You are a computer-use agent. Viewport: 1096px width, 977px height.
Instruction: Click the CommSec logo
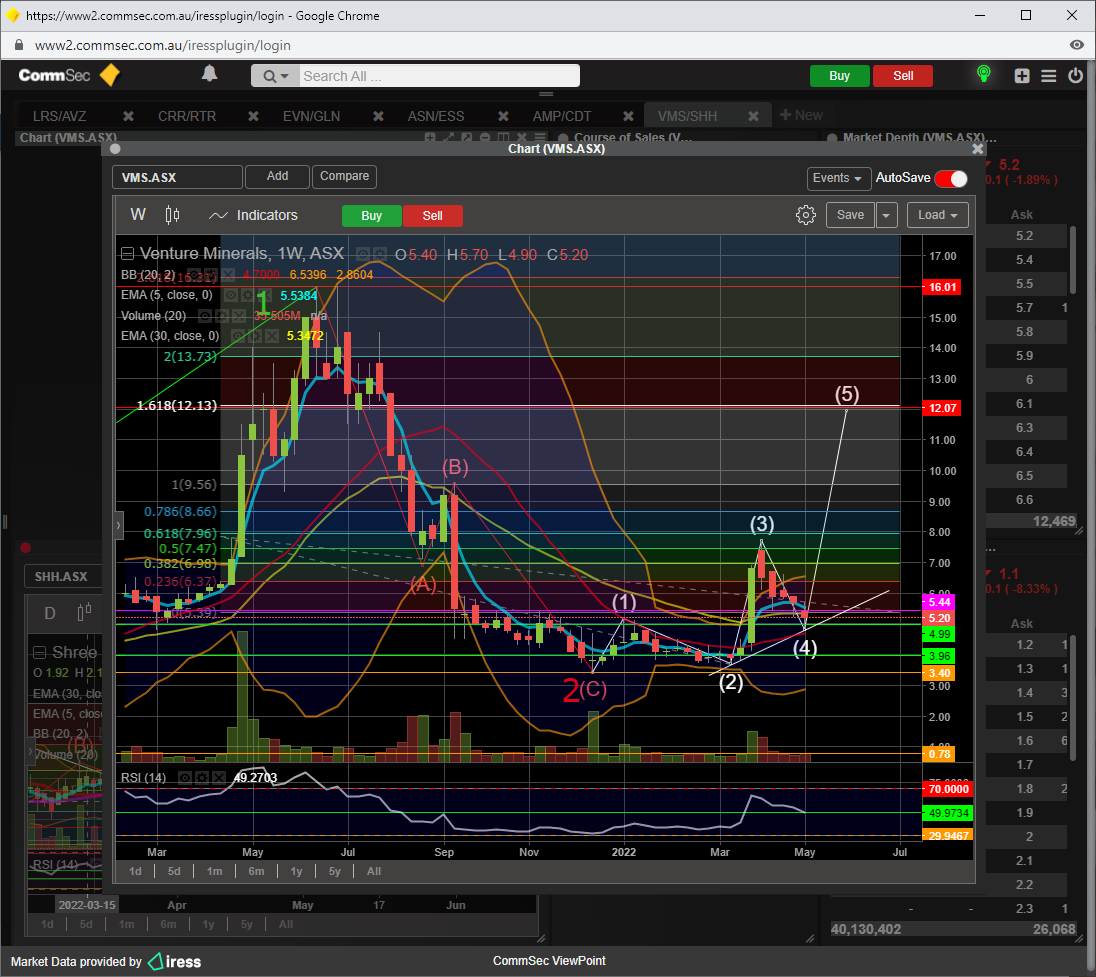pyautogui.click(x=69, y=75)
